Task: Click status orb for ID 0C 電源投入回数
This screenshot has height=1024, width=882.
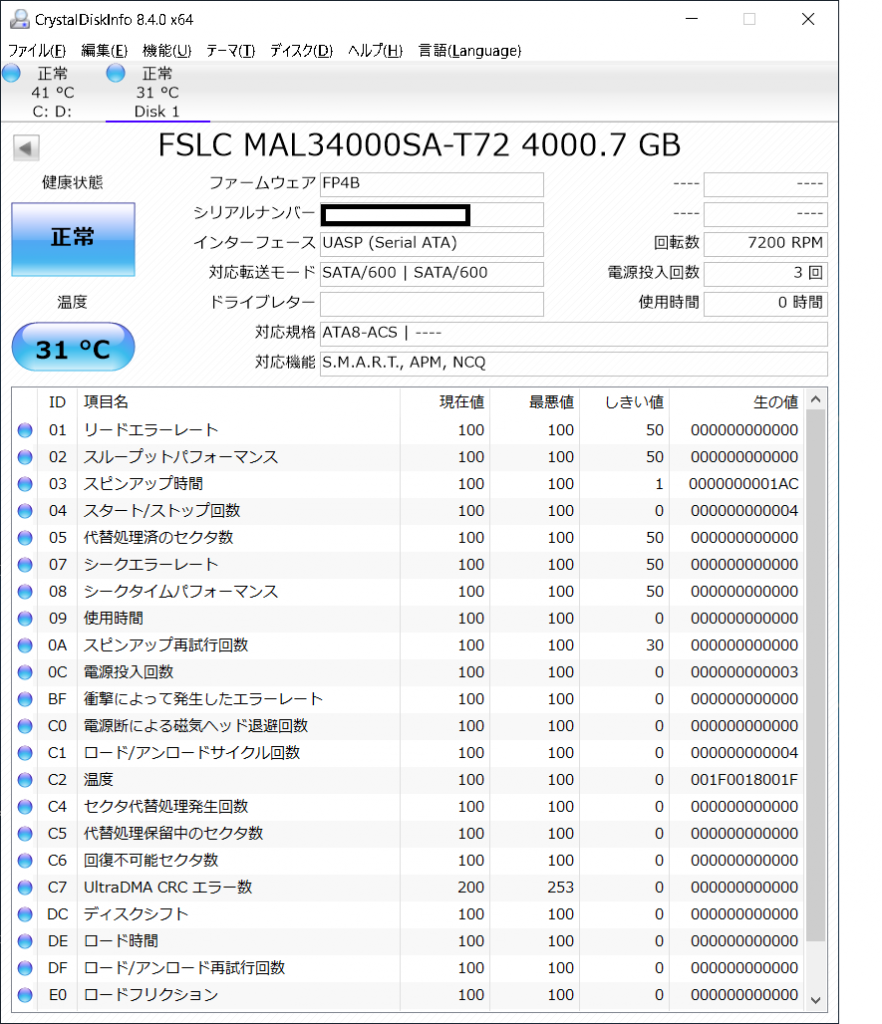Action: 25,672
